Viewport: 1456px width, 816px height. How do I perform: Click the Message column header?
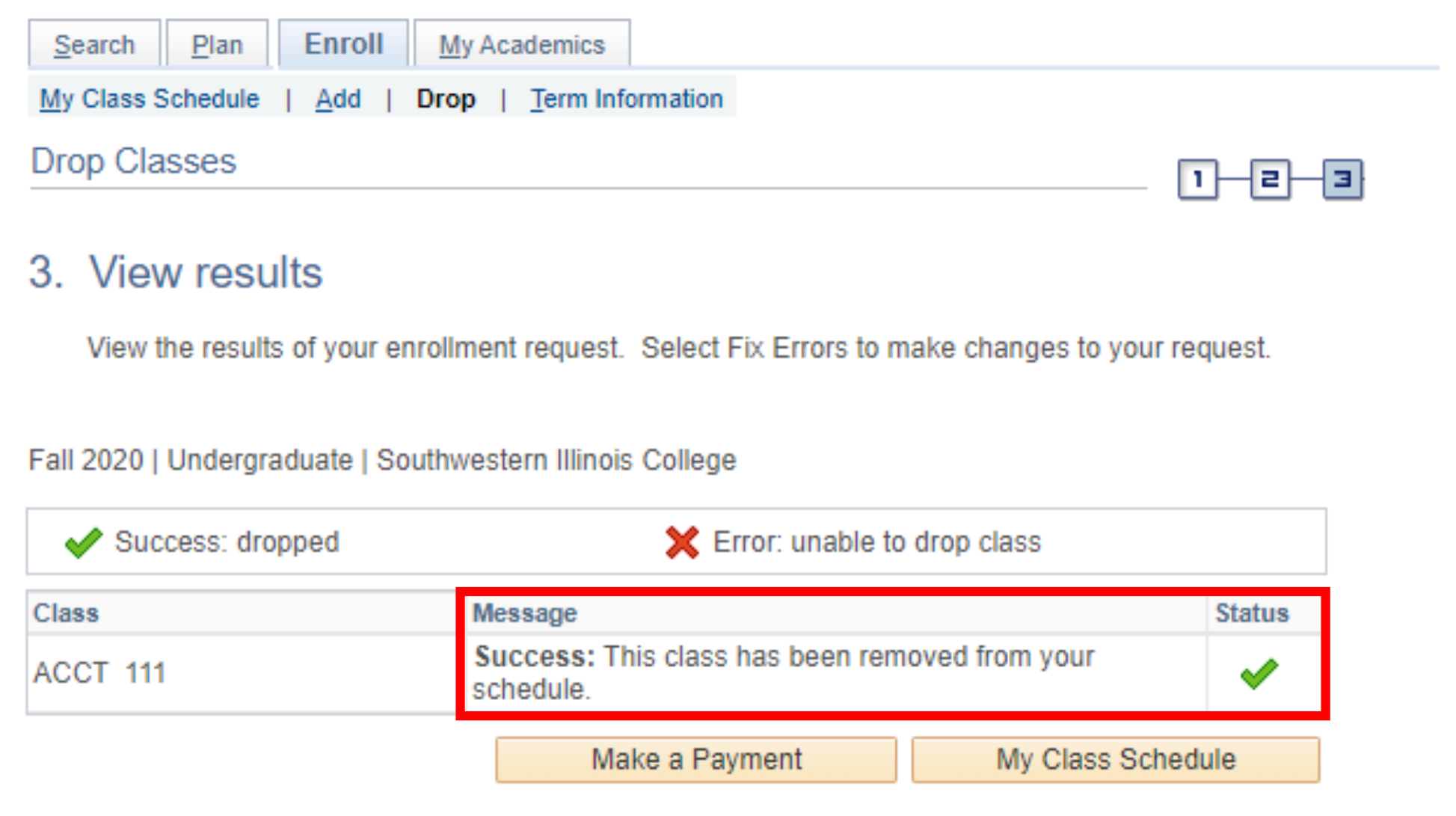click(x=526, y=612)
